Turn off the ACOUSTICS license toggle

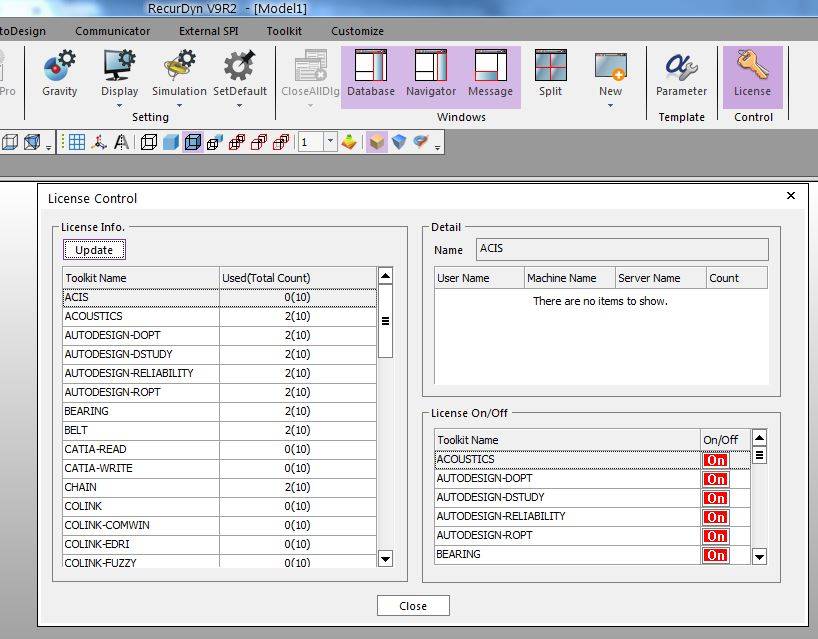[716, 460]
